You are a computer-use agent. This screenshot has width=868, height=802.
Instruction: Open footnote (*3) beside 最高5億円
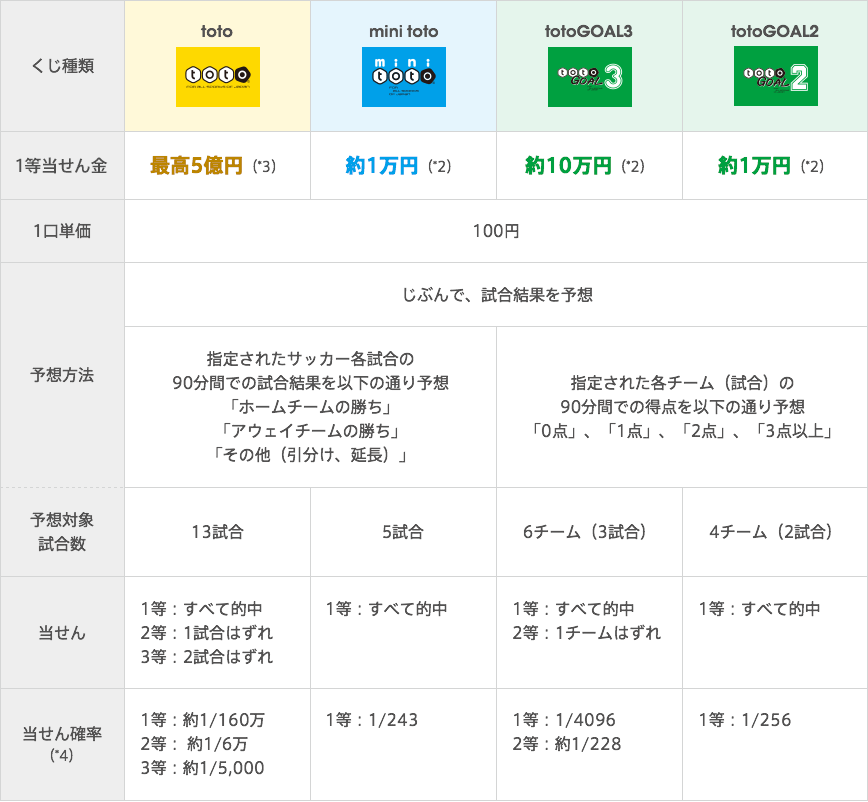point(263,167)
